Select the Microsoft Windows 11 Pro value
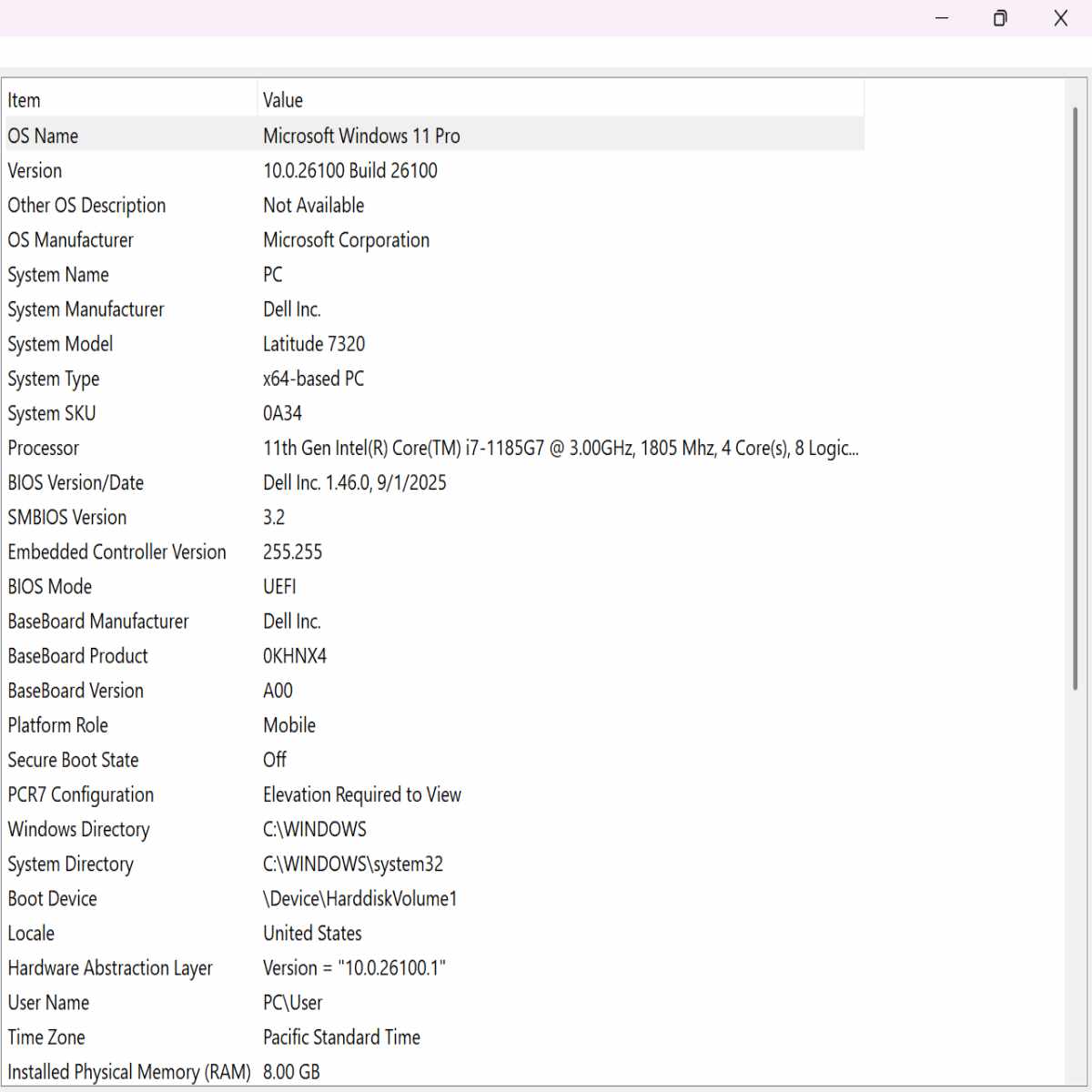The height and width of the screenshot is (1092, 1092). click(x=361, y=136)
